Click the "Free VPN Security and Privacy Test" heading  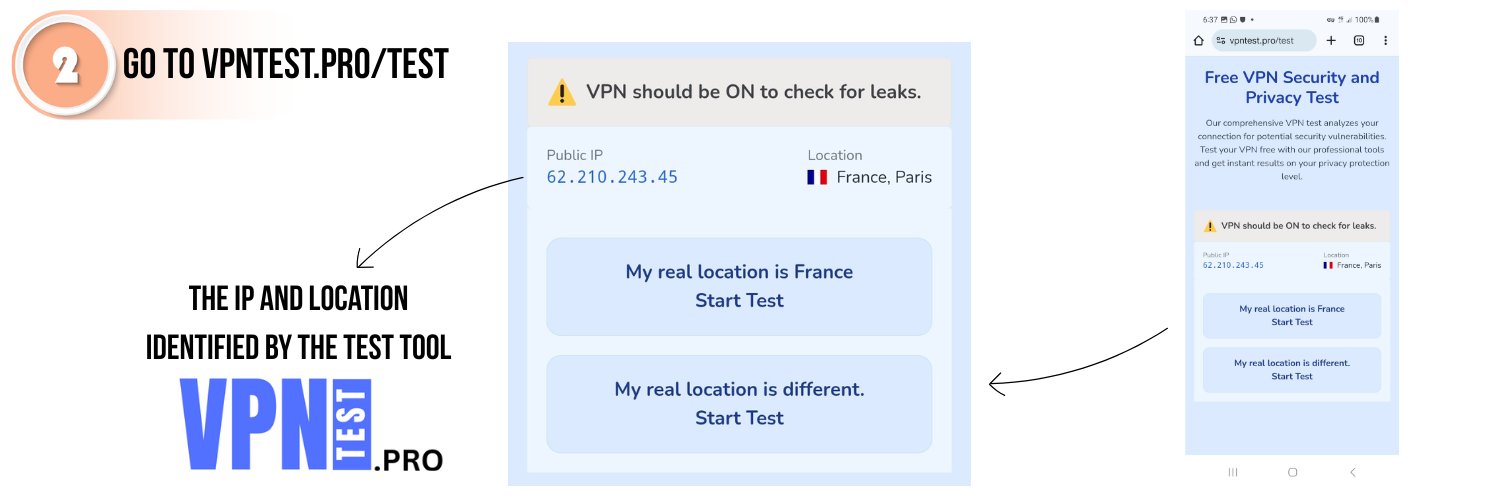point(1291,87)
